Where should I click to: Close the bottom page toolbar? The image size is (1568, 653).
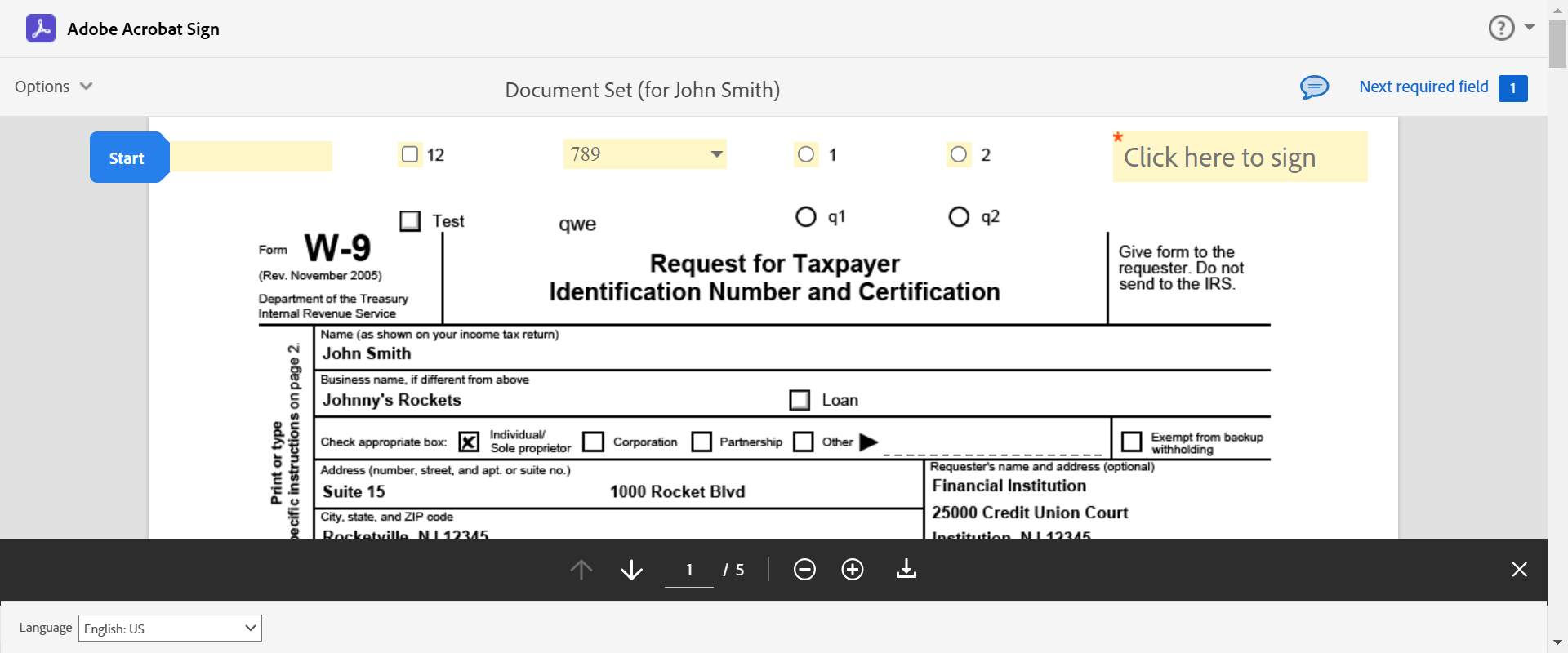tap(1519, 569)
